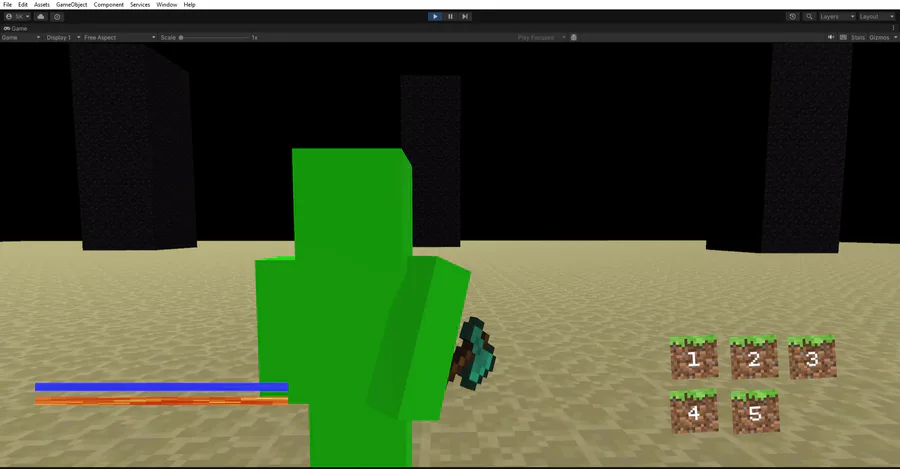
Task: Open the GameObject menu
Action: pos(72,5)
